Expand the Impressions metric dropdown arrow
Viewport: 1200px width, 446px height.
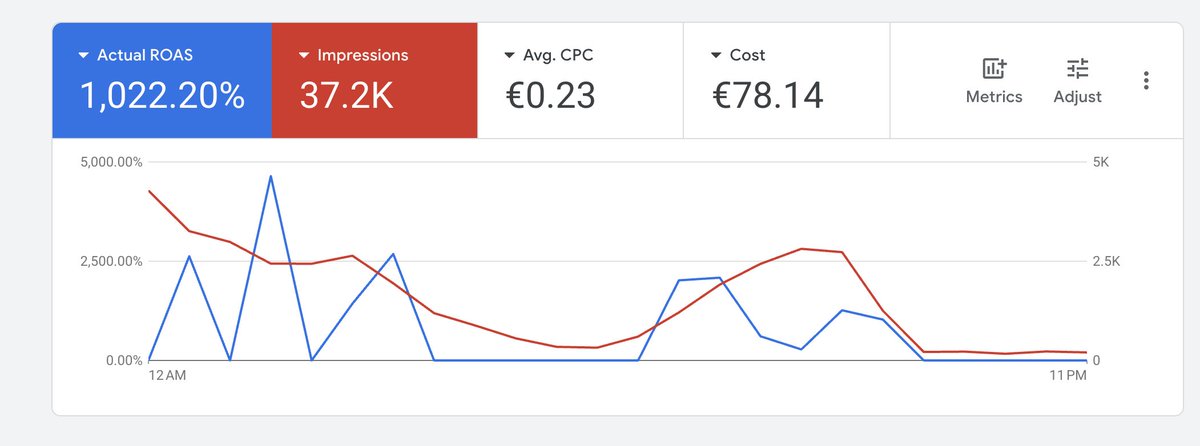305,56
